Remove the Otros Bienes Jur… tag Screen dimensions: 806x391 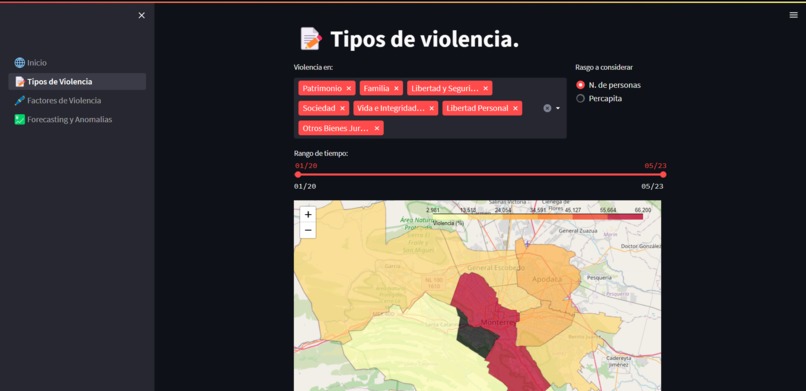377,128
